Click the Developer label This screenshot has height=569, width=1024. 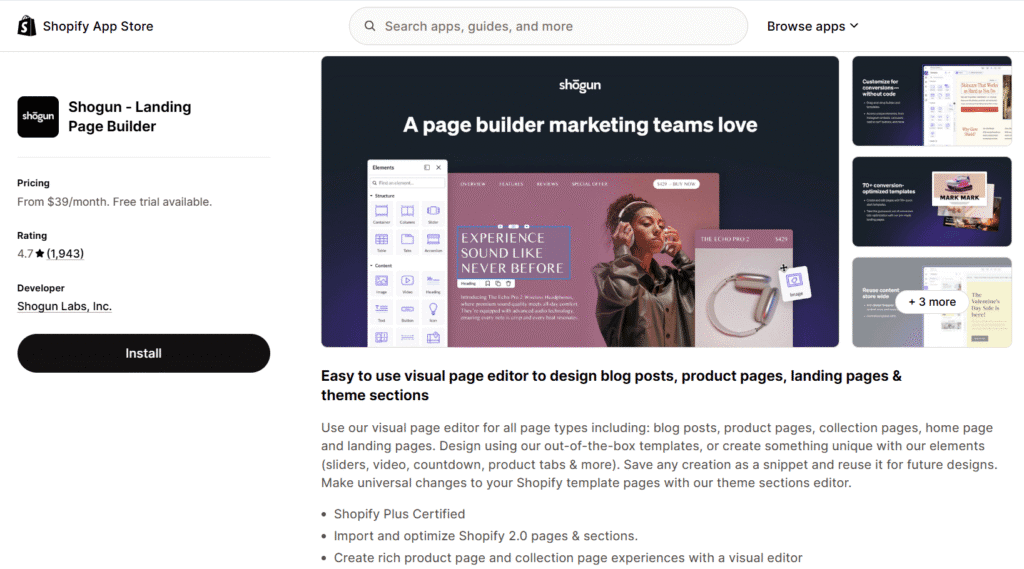click(40, 288)
